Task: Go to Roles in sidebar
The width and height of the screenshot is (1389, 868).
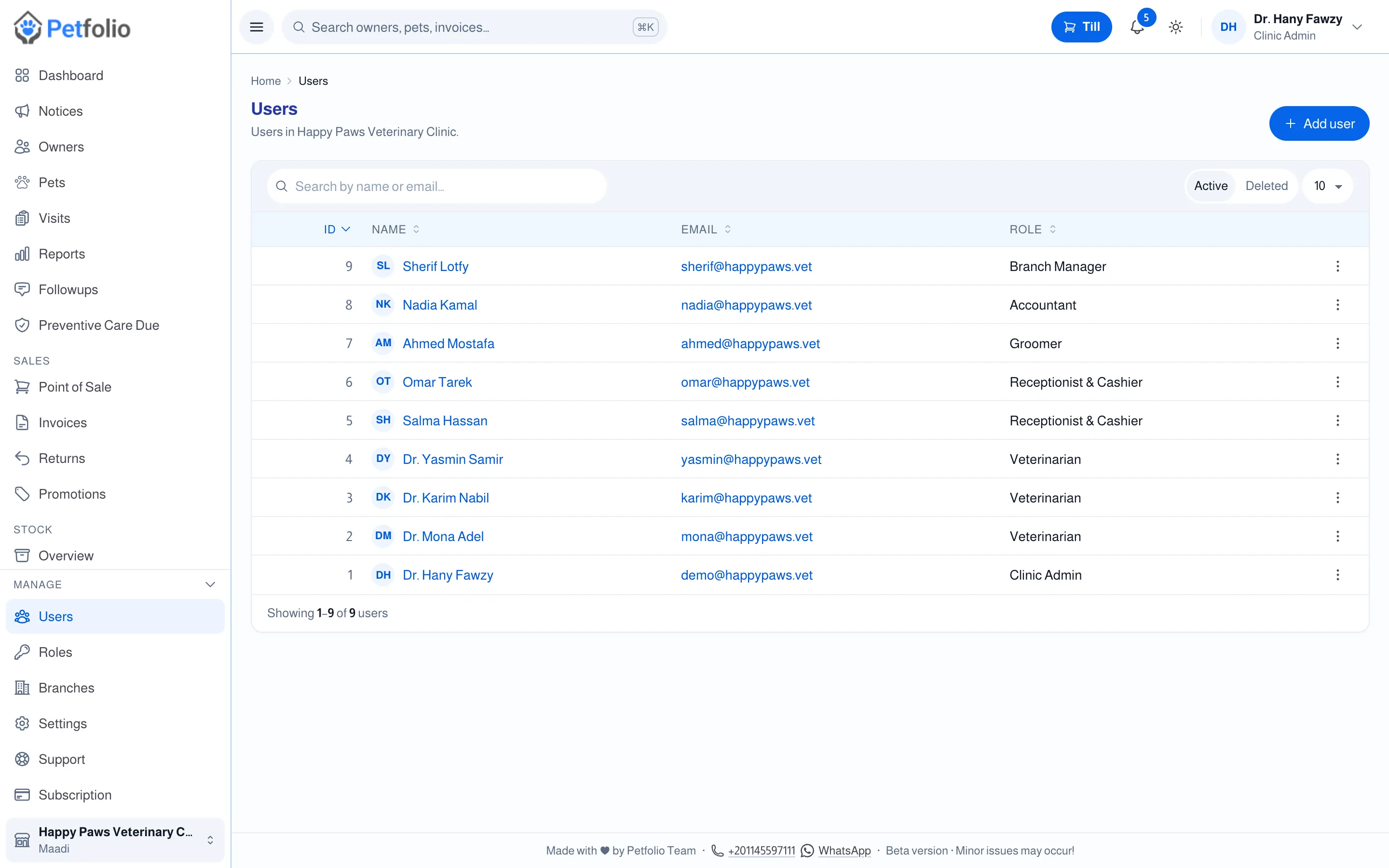Action: pos(115,652)
